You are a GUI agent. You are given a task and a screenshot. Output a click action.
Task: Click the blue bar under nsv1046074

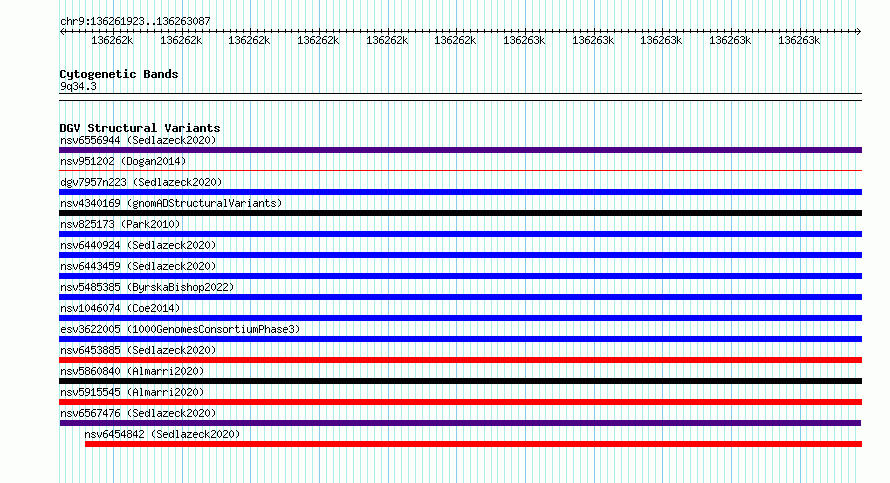[460, 318]
